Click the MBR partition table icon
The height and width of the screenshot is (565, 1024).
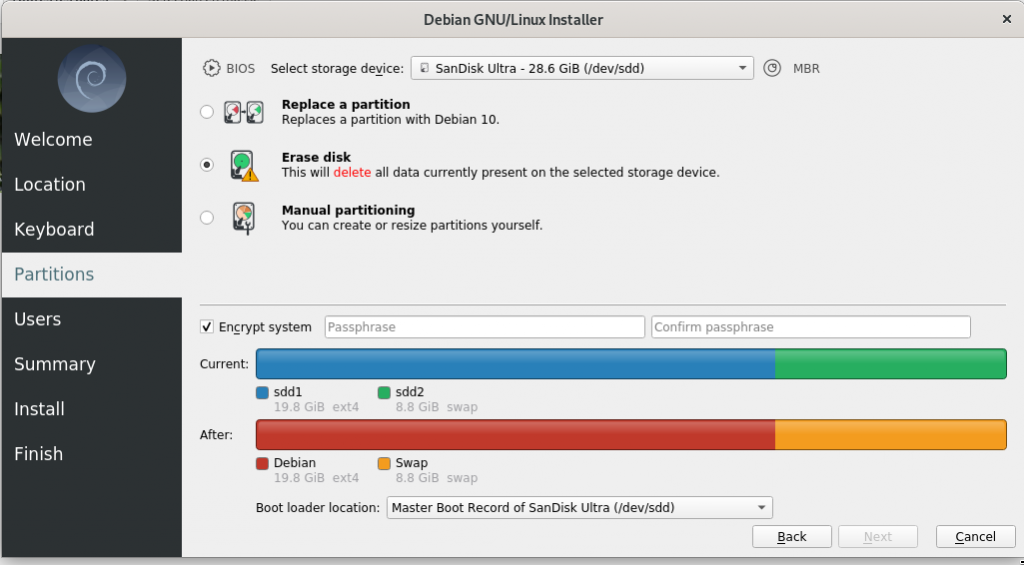point(772,68)
